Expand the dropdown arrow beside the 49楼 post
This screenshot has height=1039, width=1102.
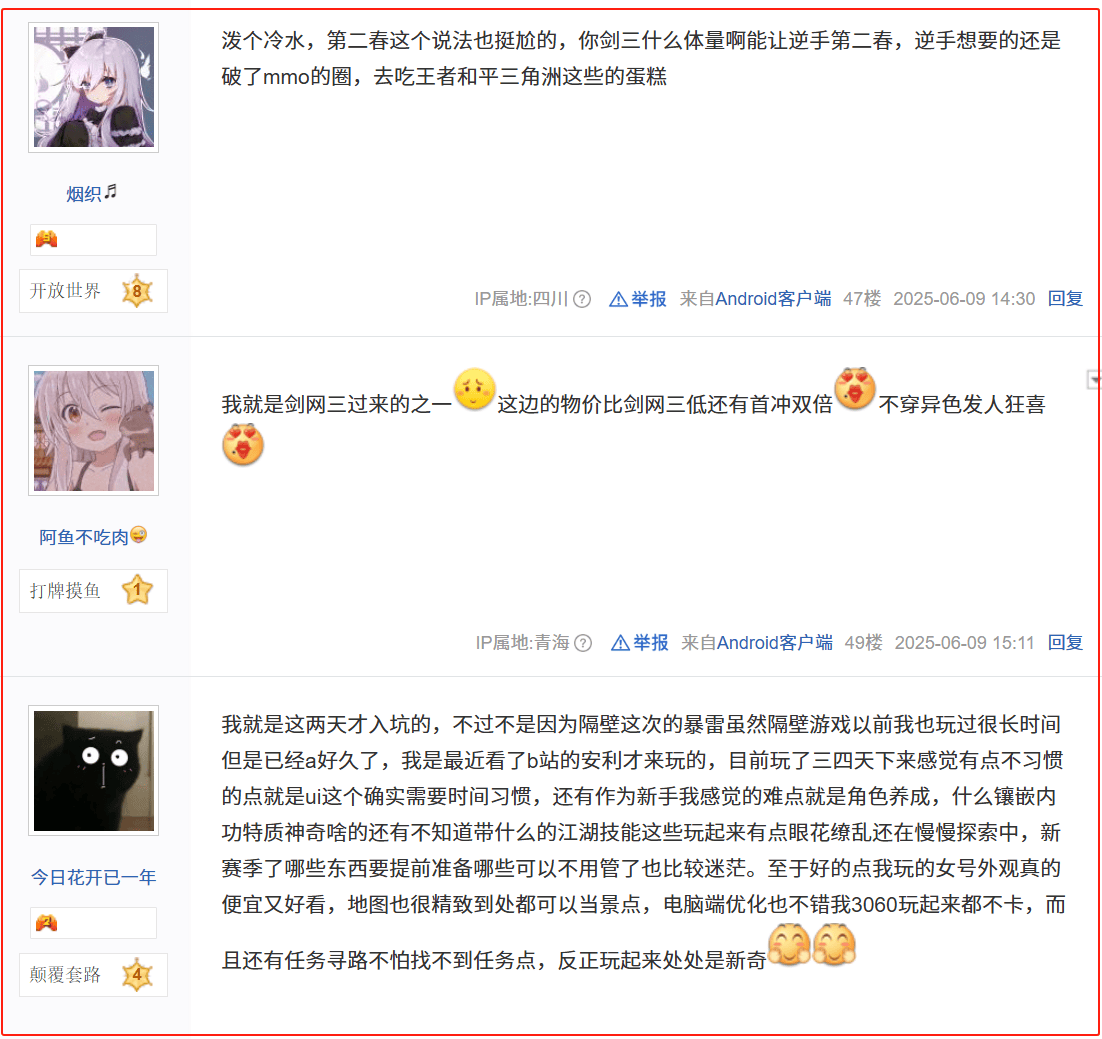click(x=1093, y=380)
